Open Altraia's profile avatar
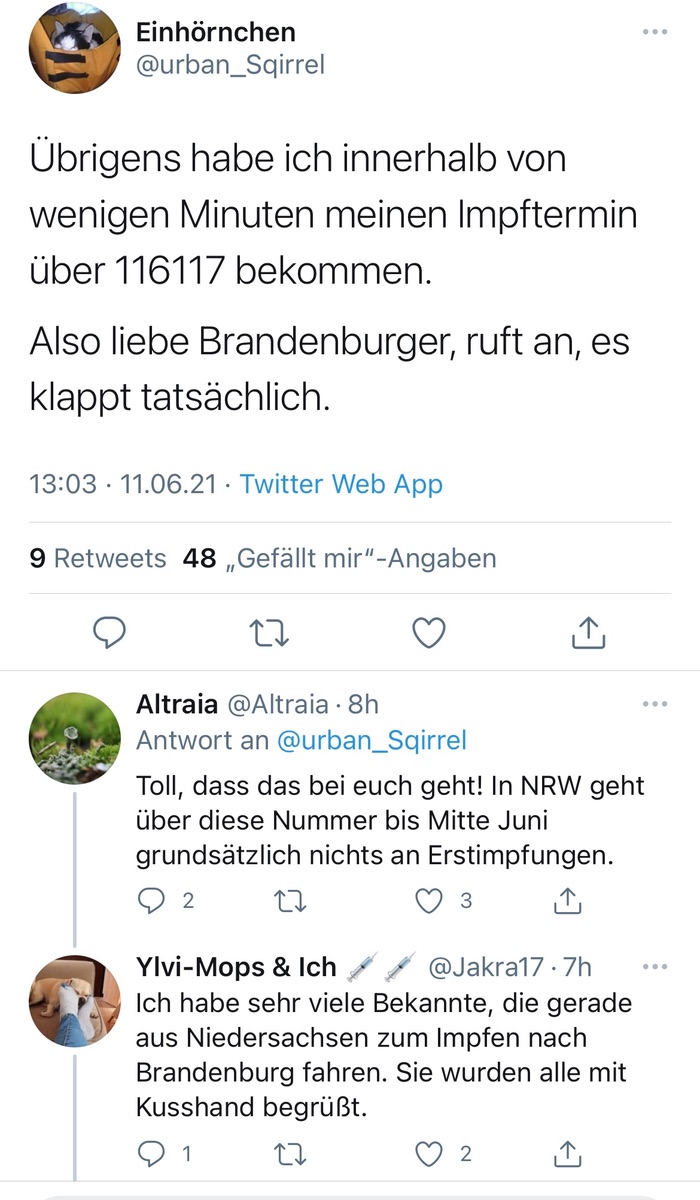Screen dimensions: 700x1200 point(74,738)
